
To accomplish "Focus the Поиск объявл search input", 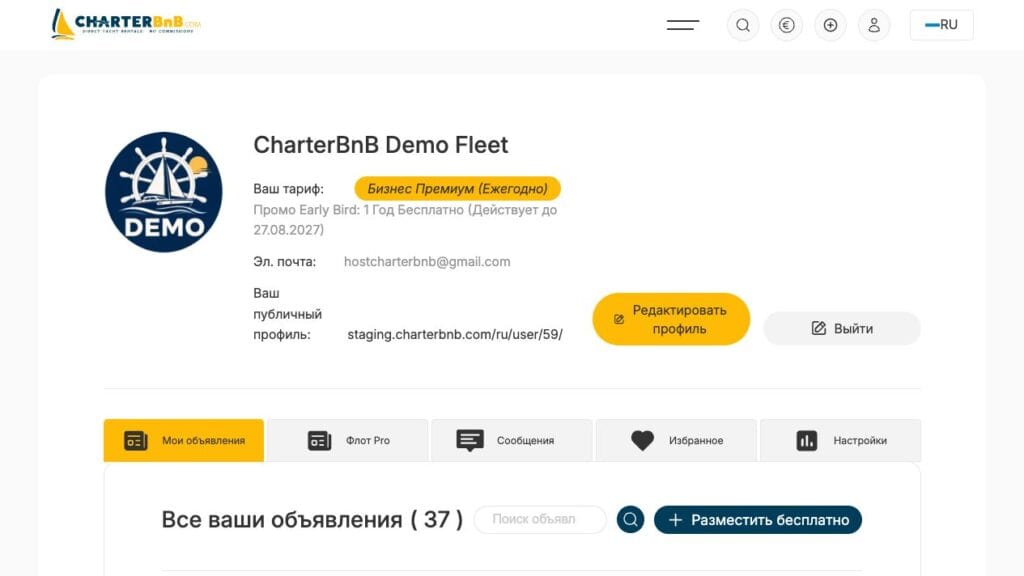I will (x=540, y=519).
